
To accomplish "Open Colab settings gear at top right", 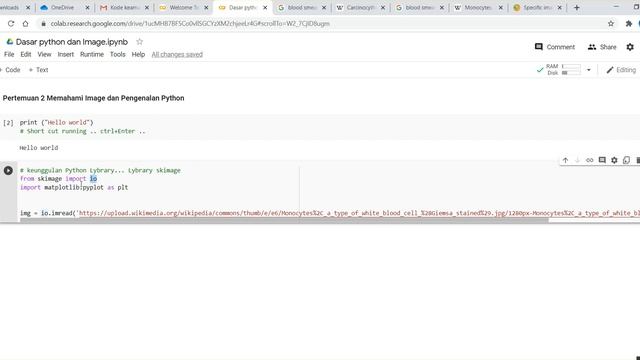I will coord(630,47).
